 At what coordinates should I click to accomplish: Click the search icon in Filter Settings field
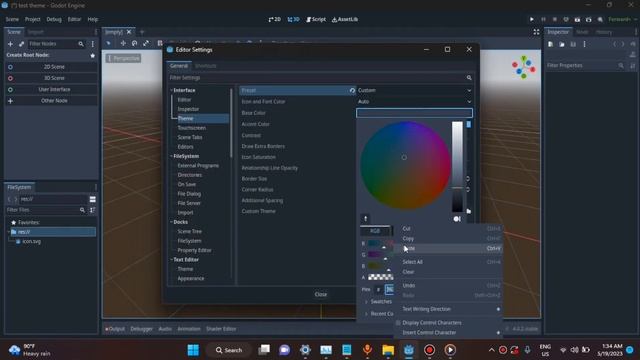469,78
